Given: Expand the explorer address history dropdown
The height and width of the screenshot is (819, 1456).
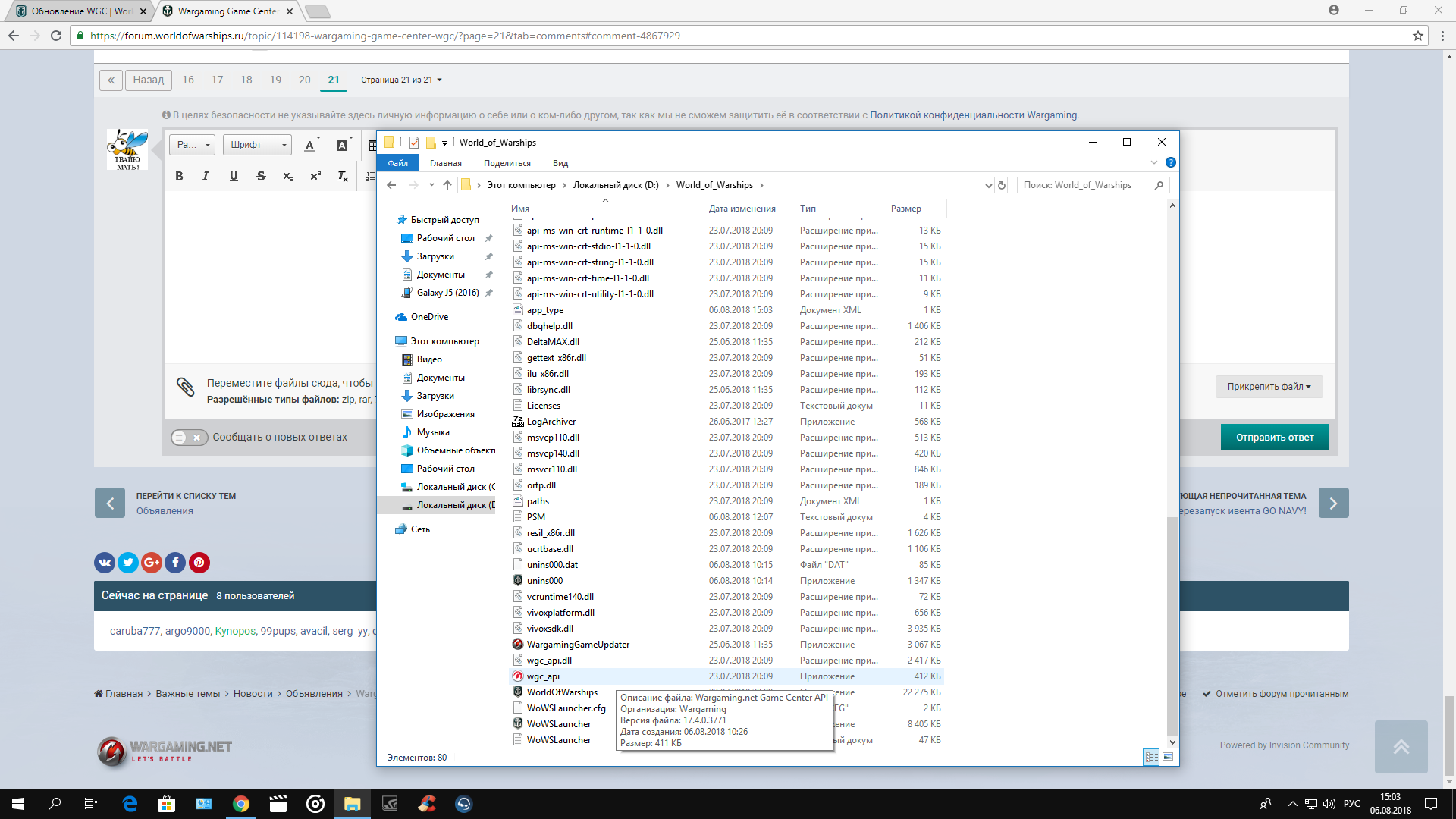Looking at the screenshot, I should pos(988,185).
